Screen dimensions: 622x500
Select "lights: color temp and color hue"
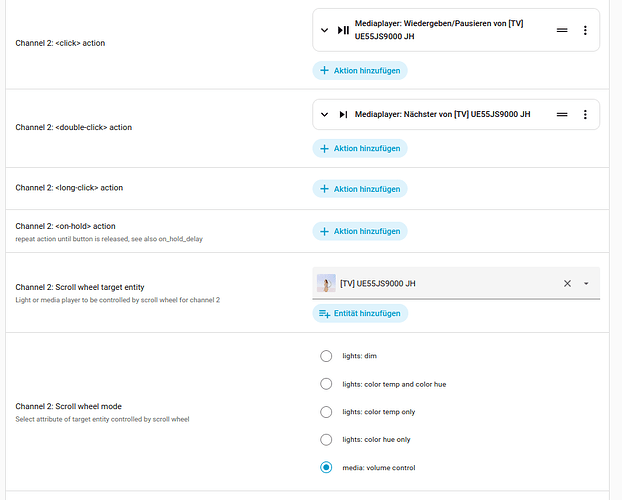(x=326, y=384)
